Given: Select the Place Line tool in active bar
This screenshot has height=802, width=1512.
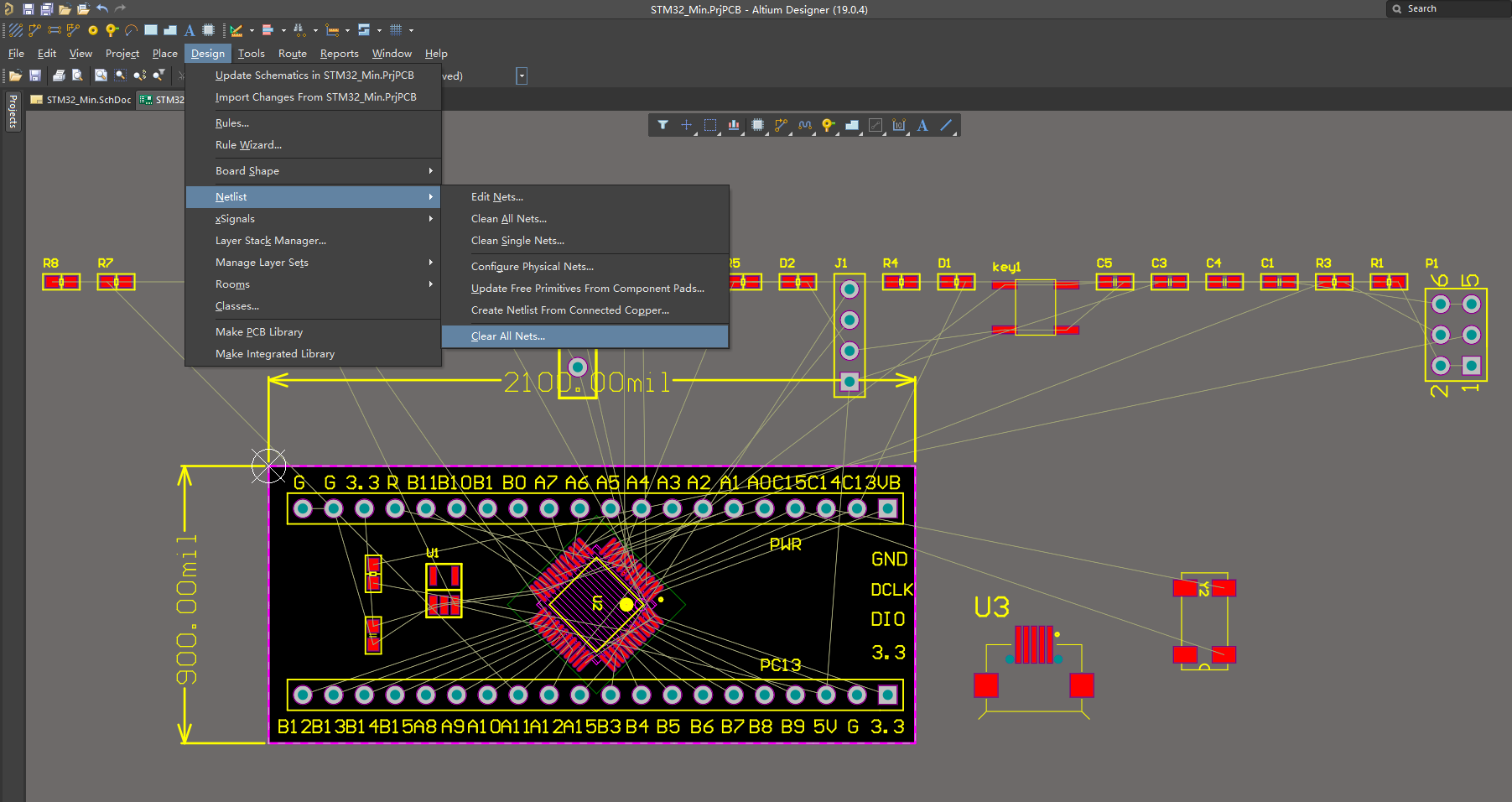Looking at the screenshot, I should 946,125.
